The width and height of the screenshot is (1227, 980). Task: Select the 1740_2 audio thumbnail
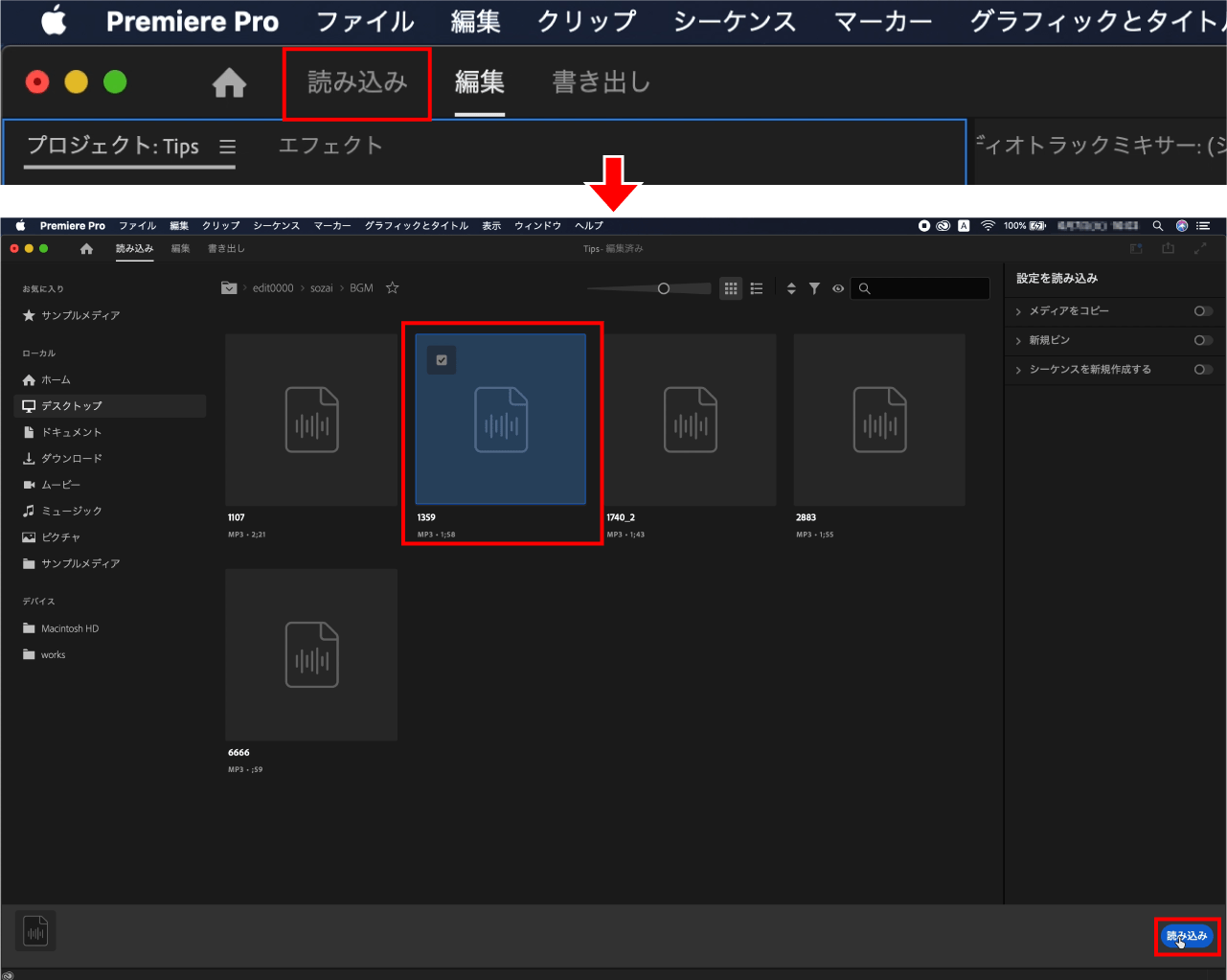pyautogui.click(x=691, y=420)
